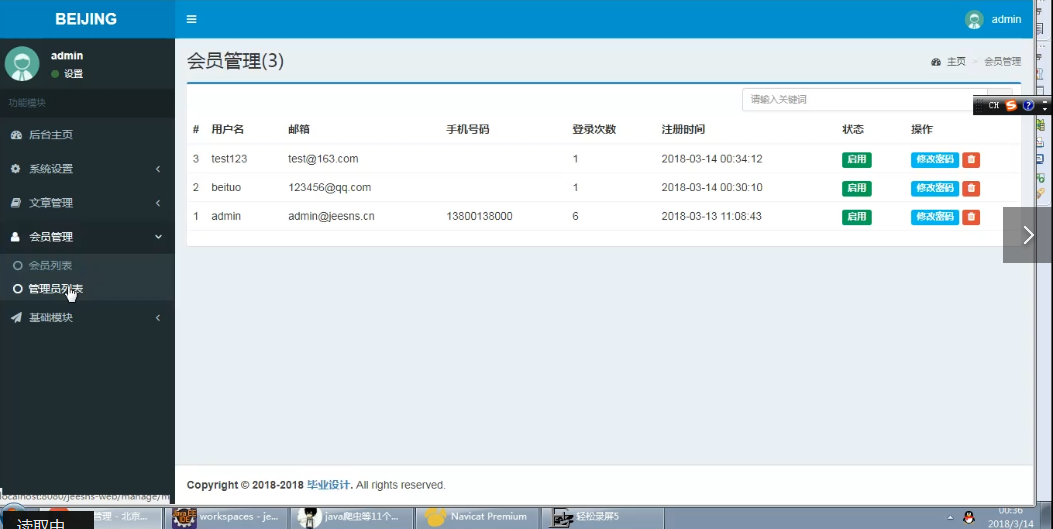The image size is (1053, 529).
Task: Expand the 基础模块 menu chevron
Action: coord(158,318)
